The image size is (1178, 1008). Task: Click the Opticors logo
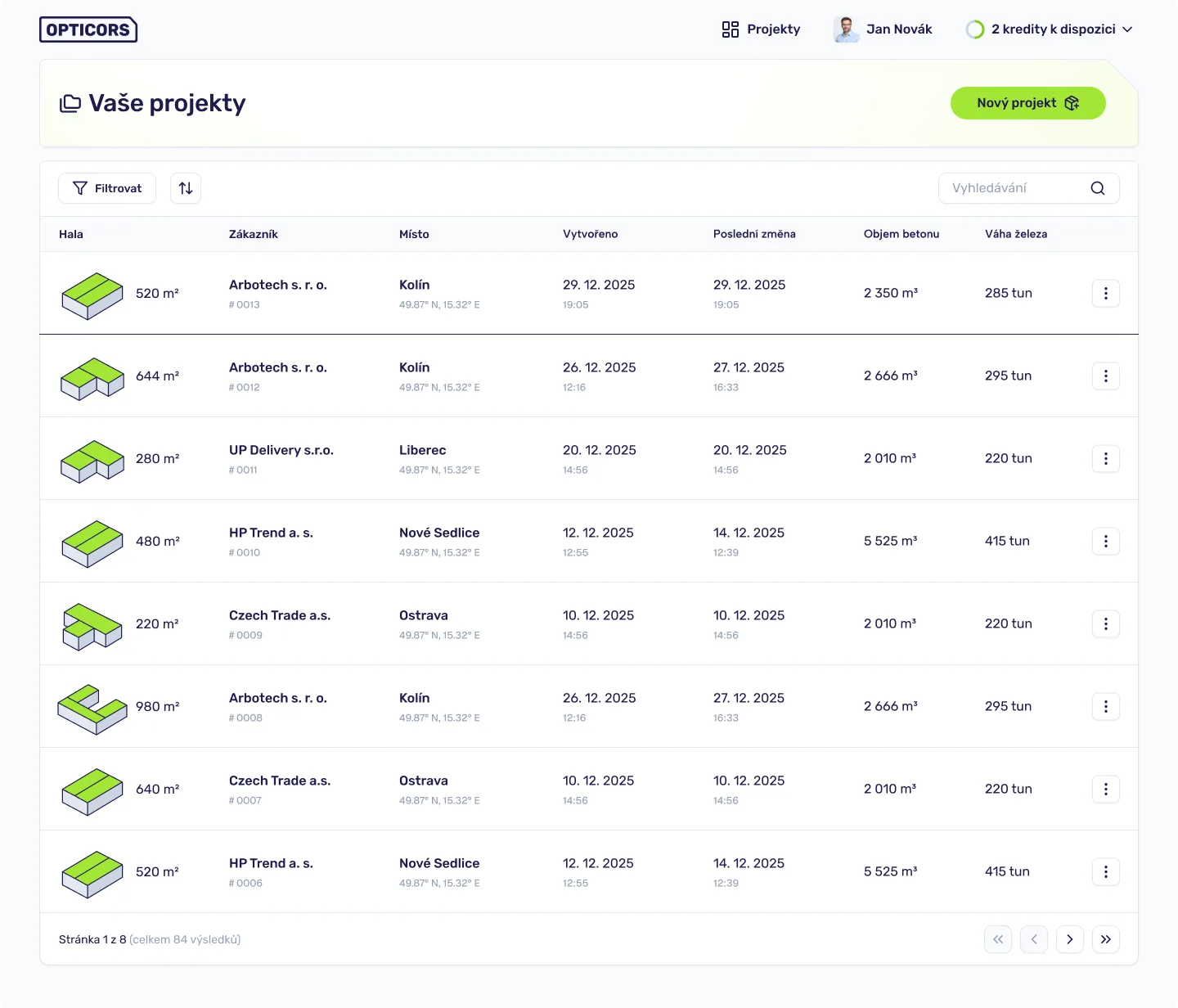click(x=88, y=29)
